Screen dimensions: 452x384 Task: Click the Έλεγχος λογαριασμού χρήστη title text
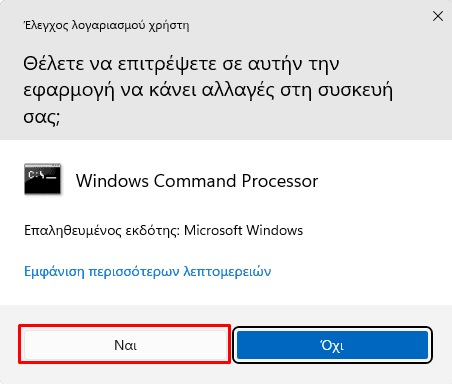pos(106,25)
